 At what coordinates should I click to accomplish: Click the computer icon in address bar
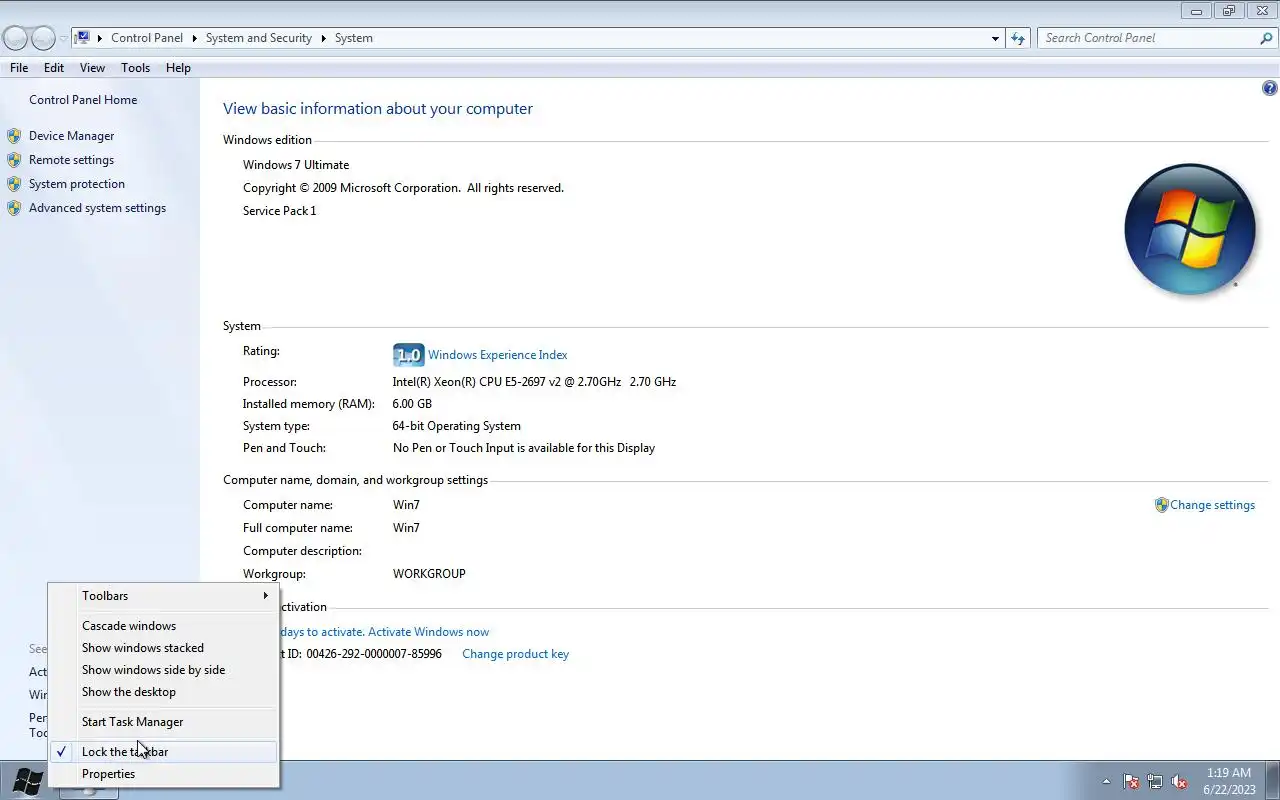(x=83, y=38)
